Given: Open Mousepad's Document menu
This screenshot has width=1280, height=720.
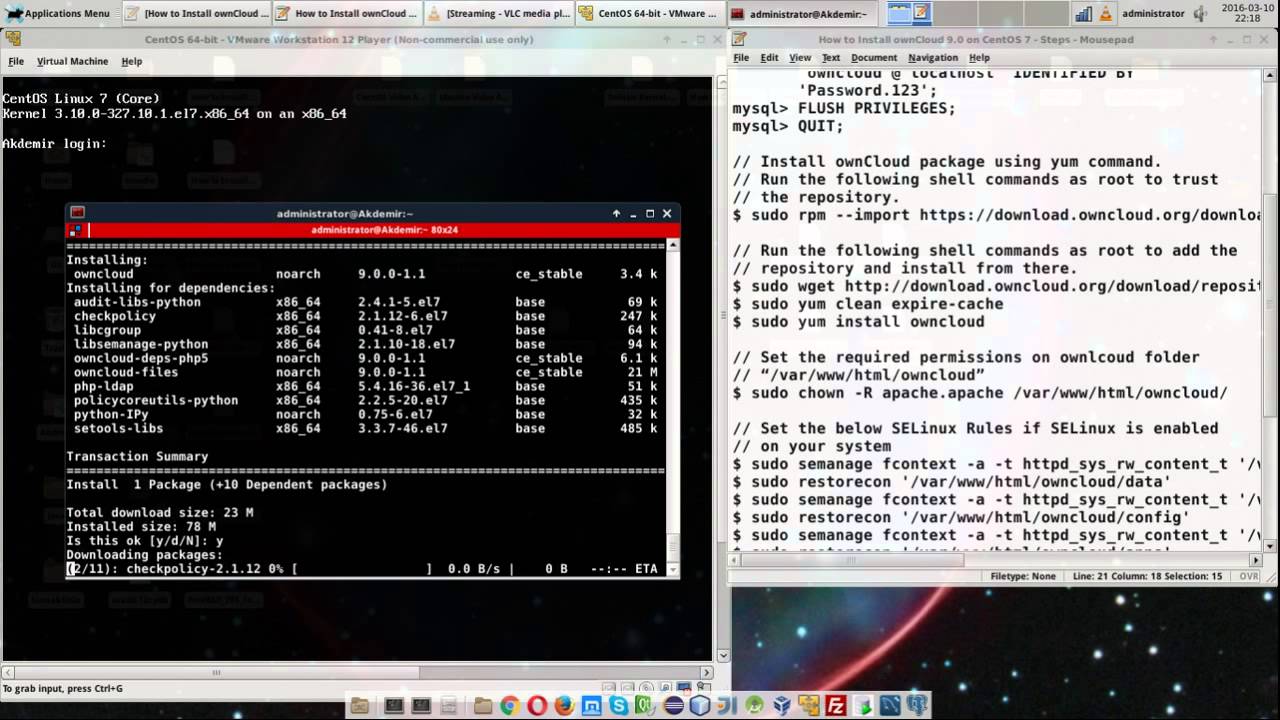Looking at the screenshot, I should point(874,57).
